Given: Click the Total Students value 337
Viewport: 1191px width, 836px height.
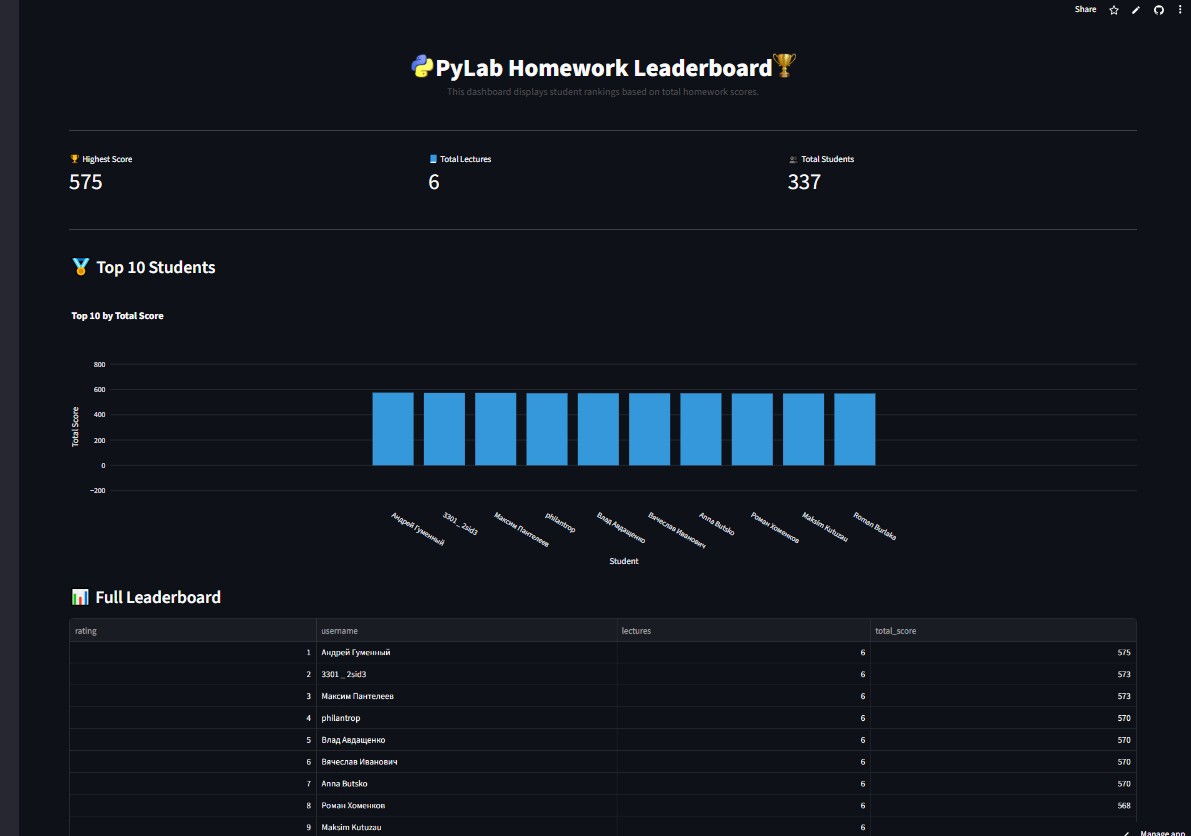Looking at the screenshot, I should coord(804,182).
